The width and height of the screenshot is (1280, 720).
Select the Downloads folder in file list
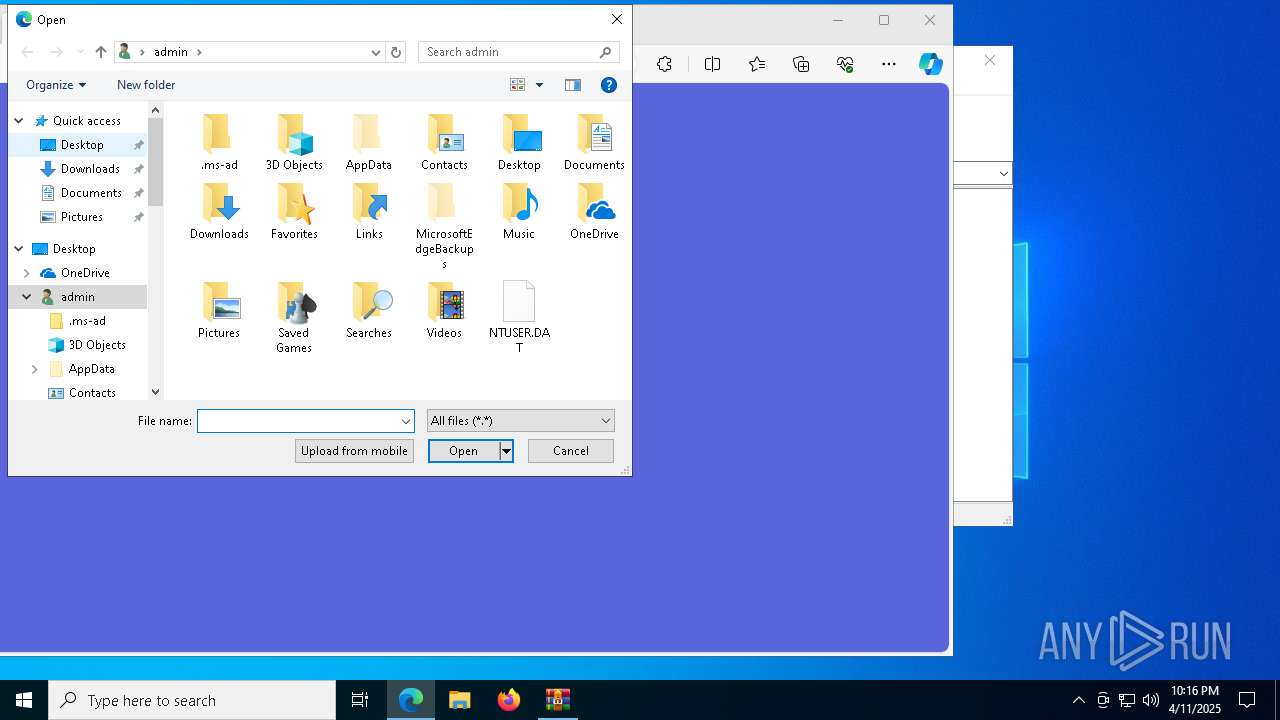219,211
